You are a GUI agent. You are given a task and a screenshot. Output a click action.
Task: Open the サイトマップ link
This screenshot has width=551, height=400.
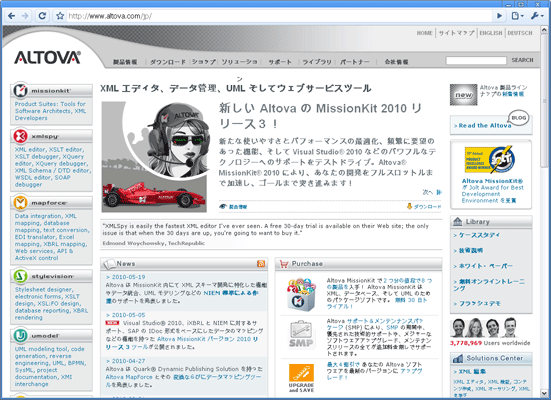(x=456, y=33)
